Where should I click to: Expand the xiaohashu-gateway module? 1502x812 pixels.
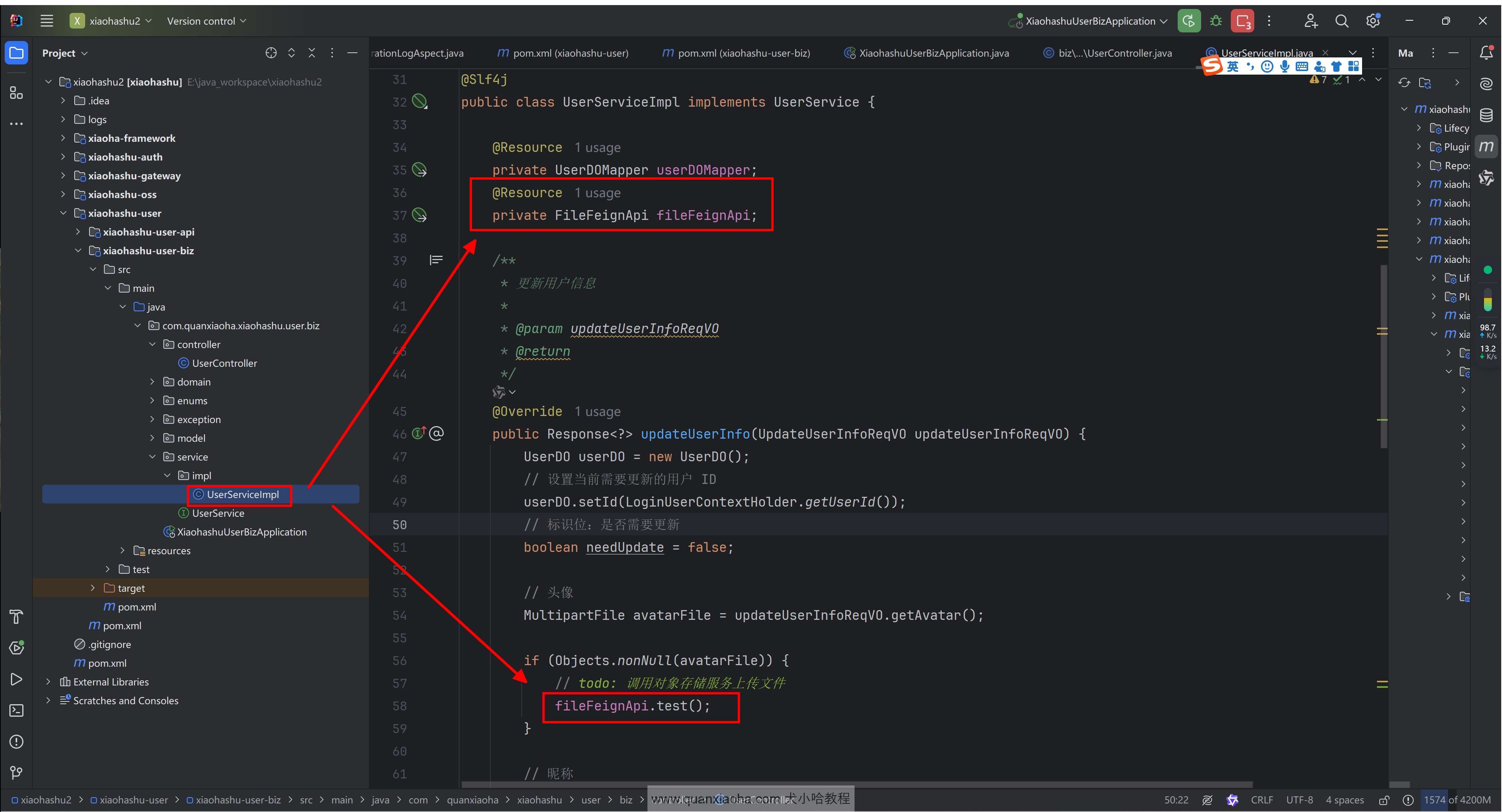point(63,175)
